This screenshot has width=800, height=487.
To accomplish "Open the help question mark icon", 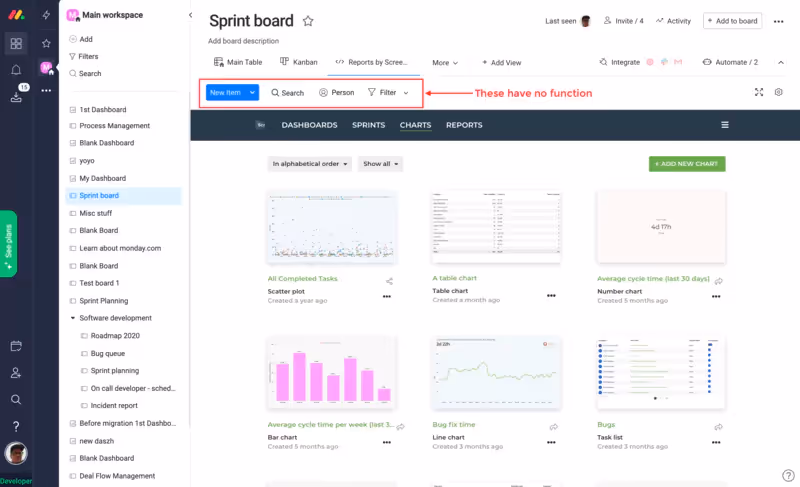I will (16, 426).
